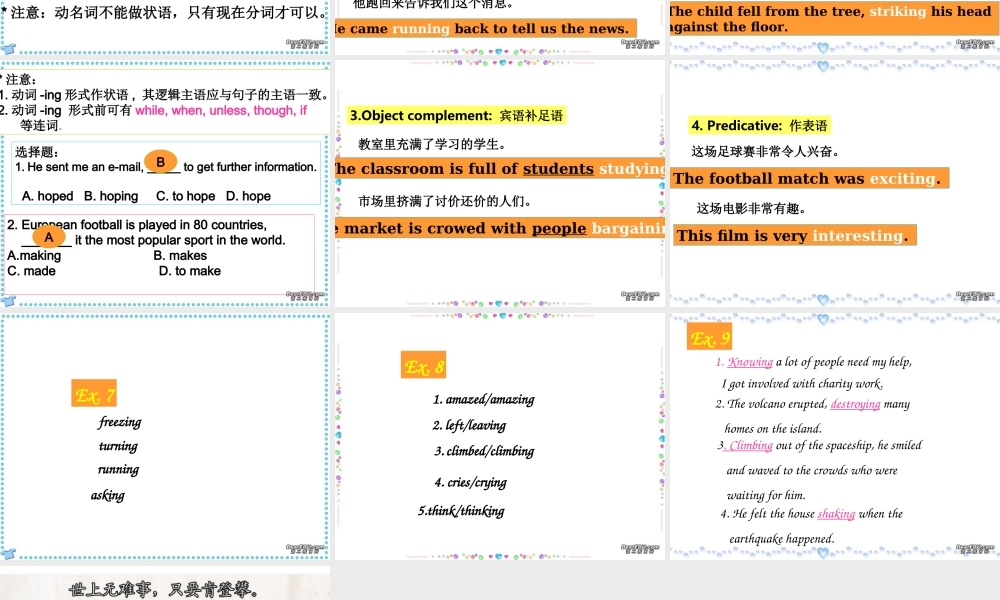Click 'This film is very interesting.' bar
This screenshot has height=600, width=1000.
tap(794, 235)
